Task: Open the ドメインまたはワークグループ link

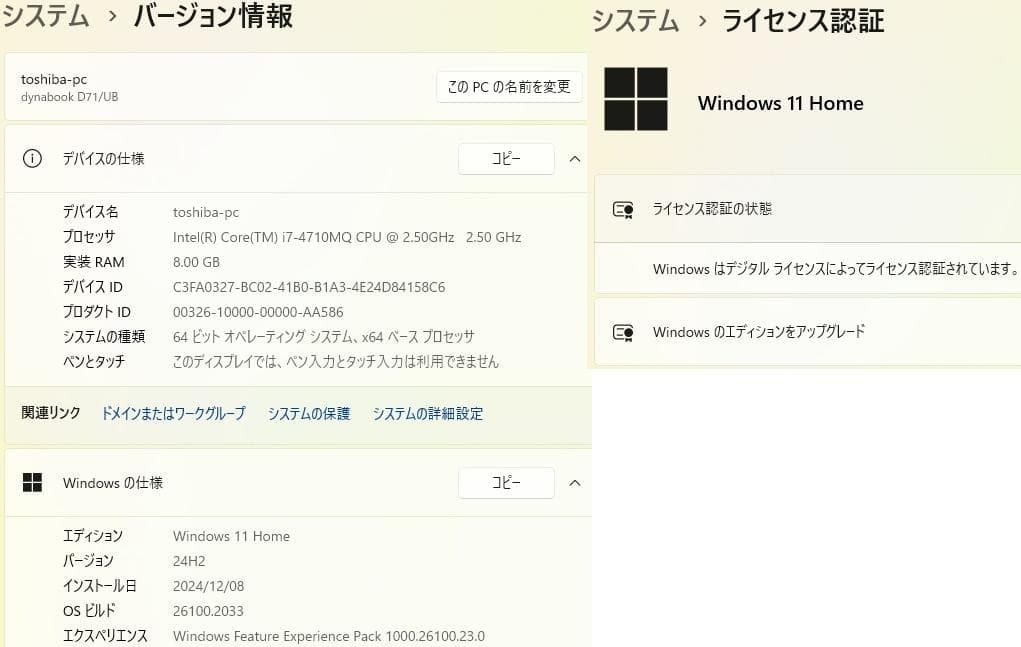Action: pos(172,412)
